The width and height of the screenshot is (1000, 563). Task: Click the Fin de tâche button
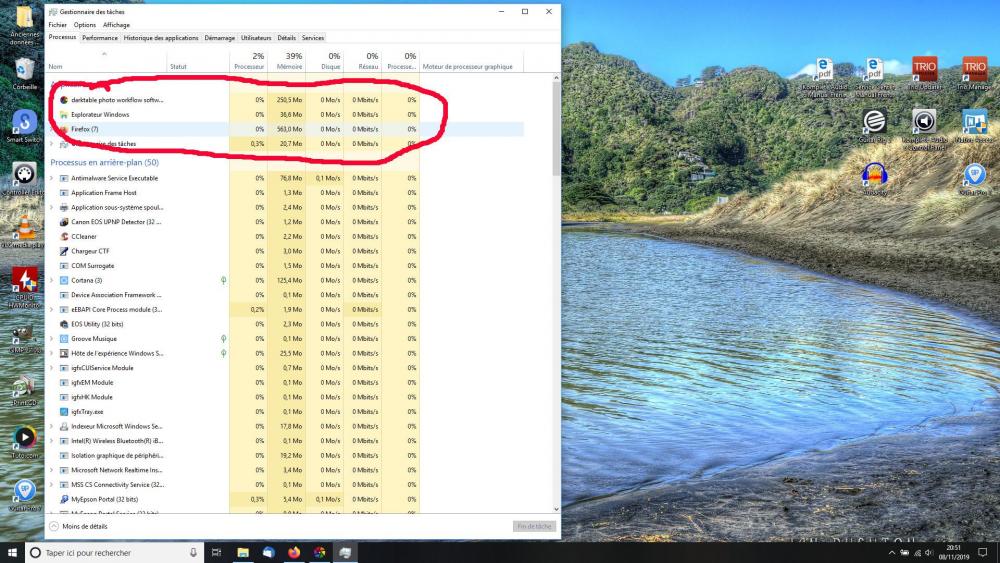click(534, 527)
